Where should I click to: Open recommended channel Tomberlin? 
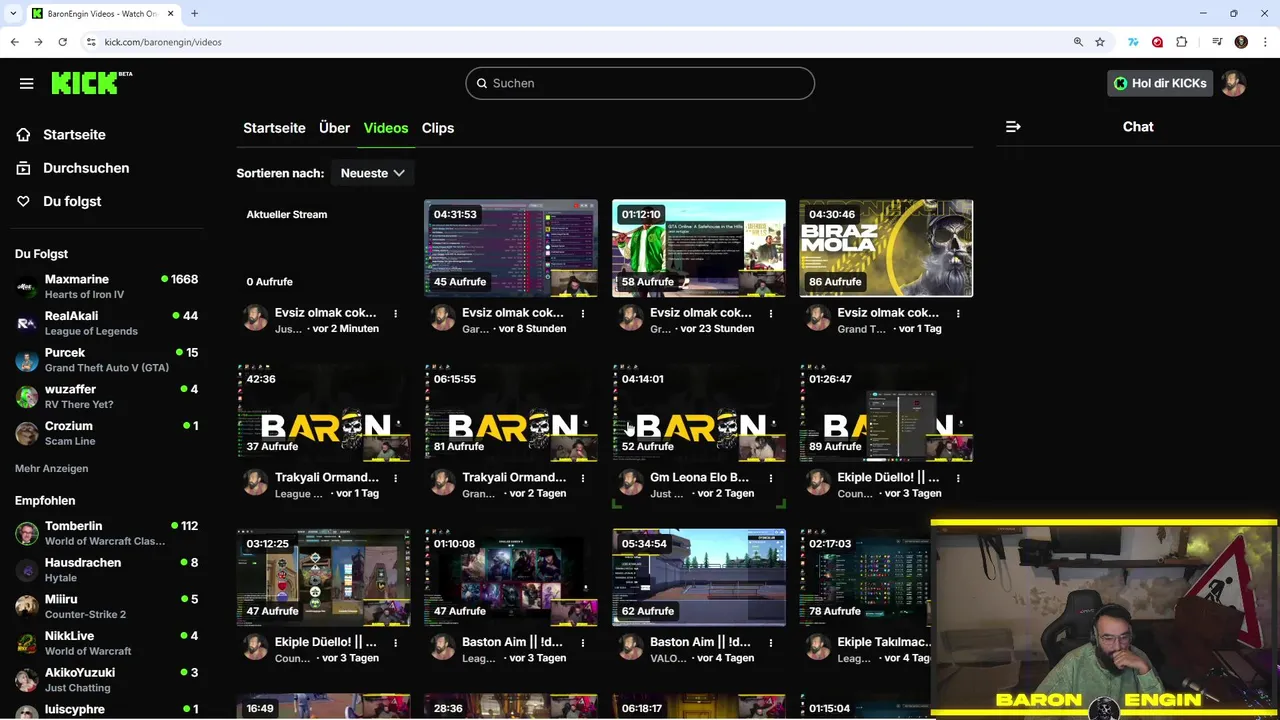click(x=105, y=533)
